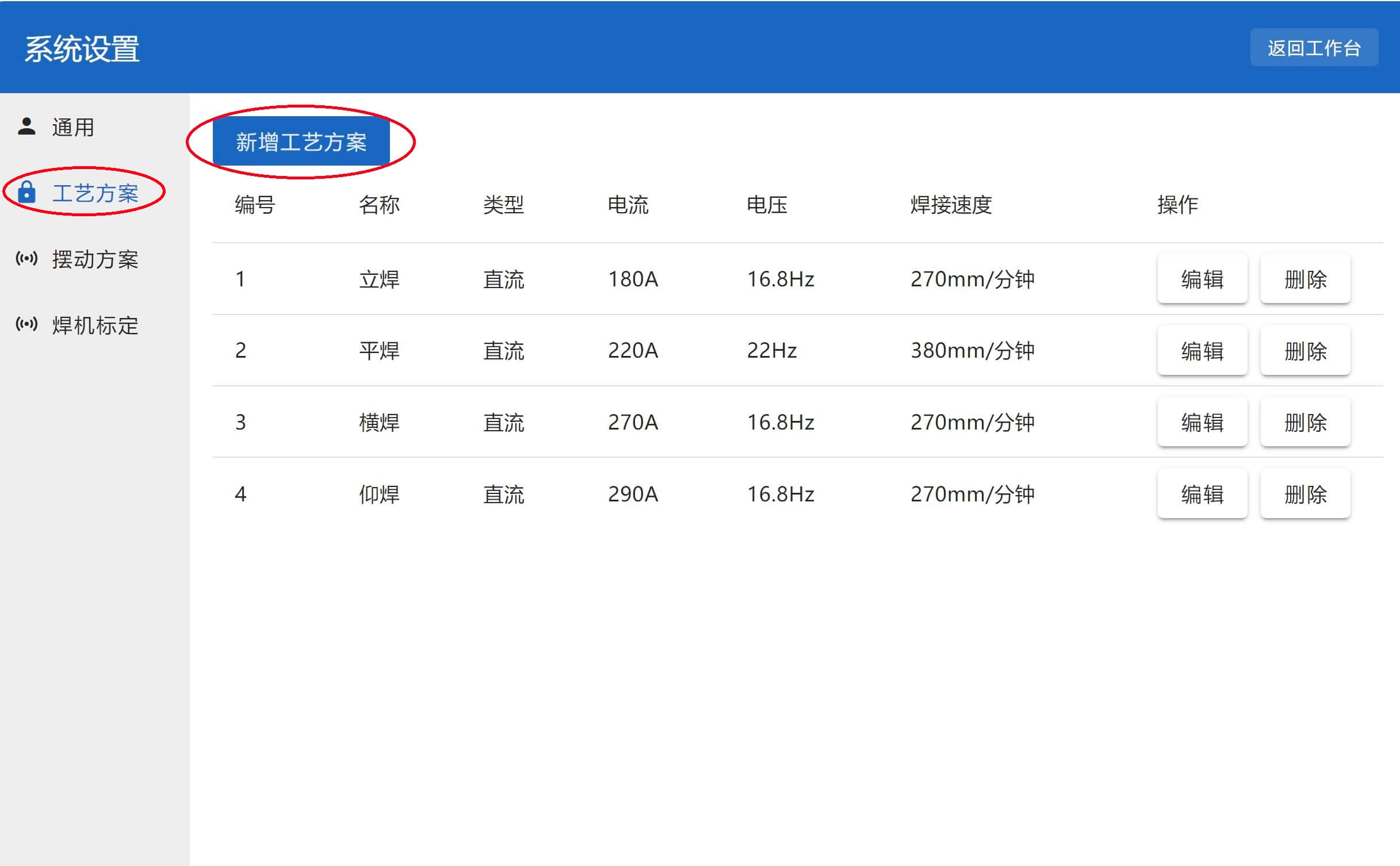Click 删除 for the 横焊 row
The image size is (1400, 866).
click(1305, 423)
